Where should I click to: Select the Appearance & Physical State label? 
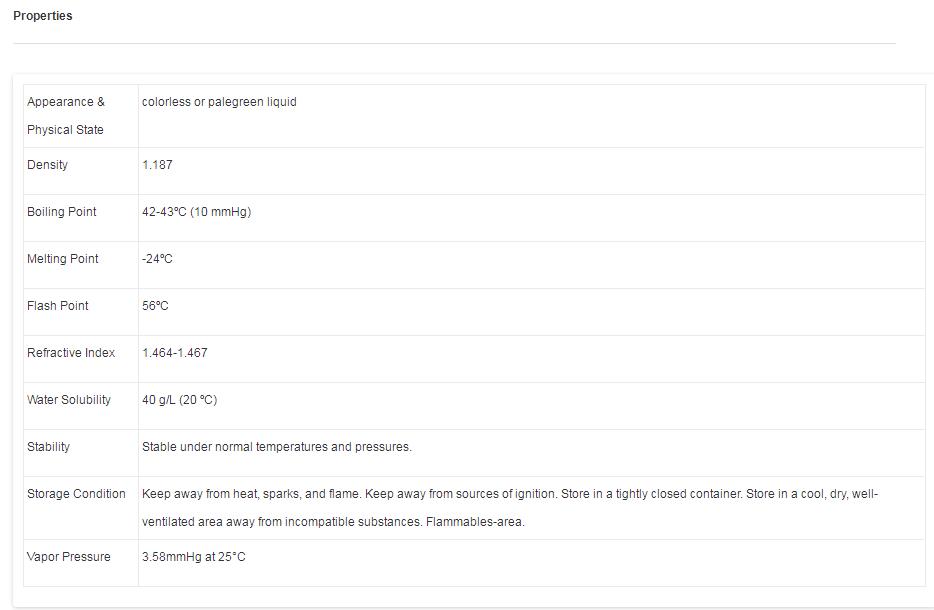click(66, 116)
